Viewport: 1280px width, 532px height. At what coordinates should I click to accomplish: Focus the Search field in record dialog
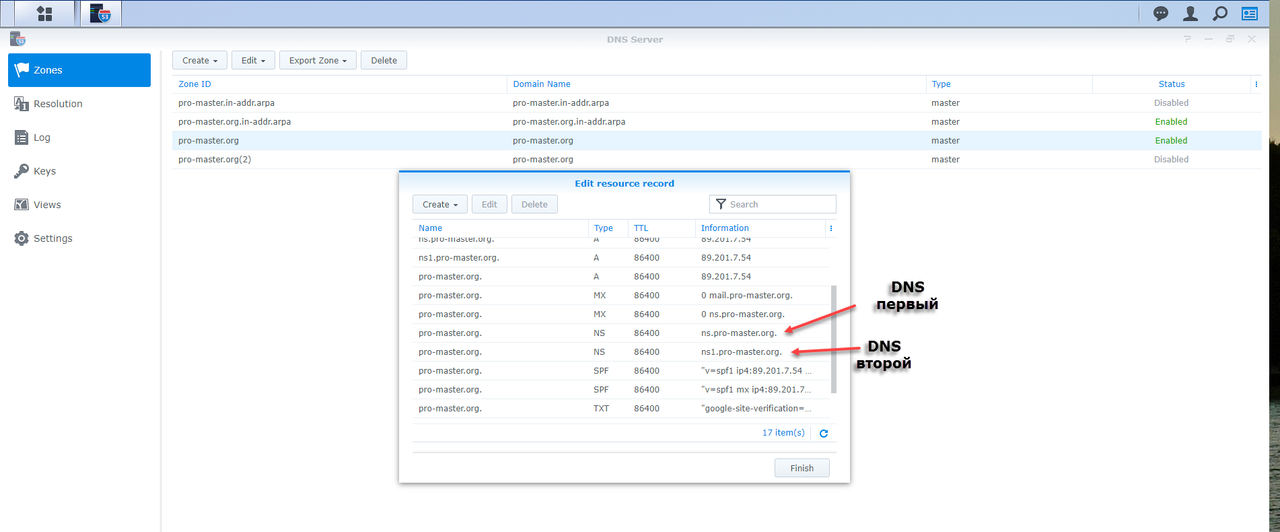(x=773, y=204)
